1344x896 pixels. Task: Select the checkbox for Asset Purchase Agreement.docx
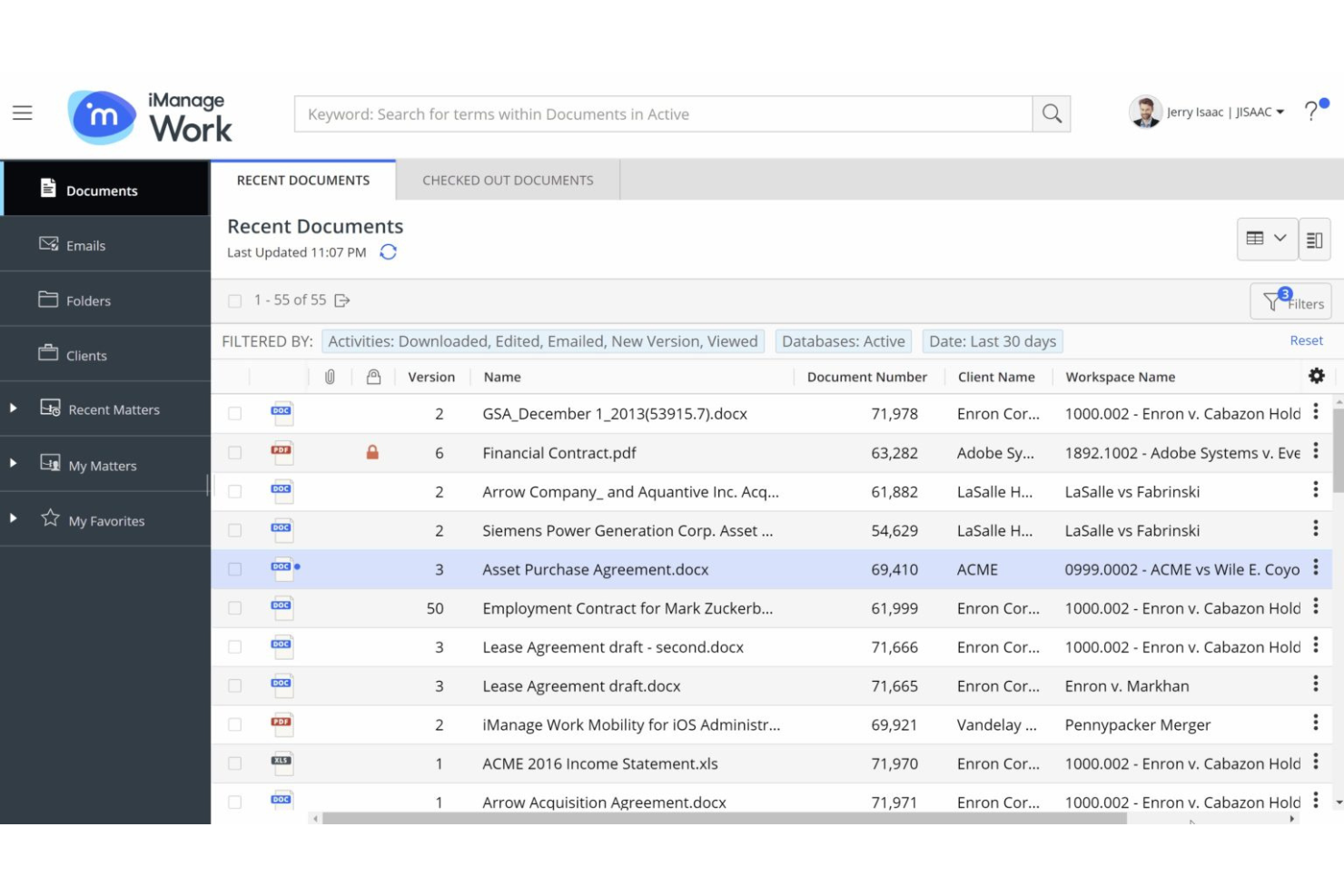click(234, 569)
